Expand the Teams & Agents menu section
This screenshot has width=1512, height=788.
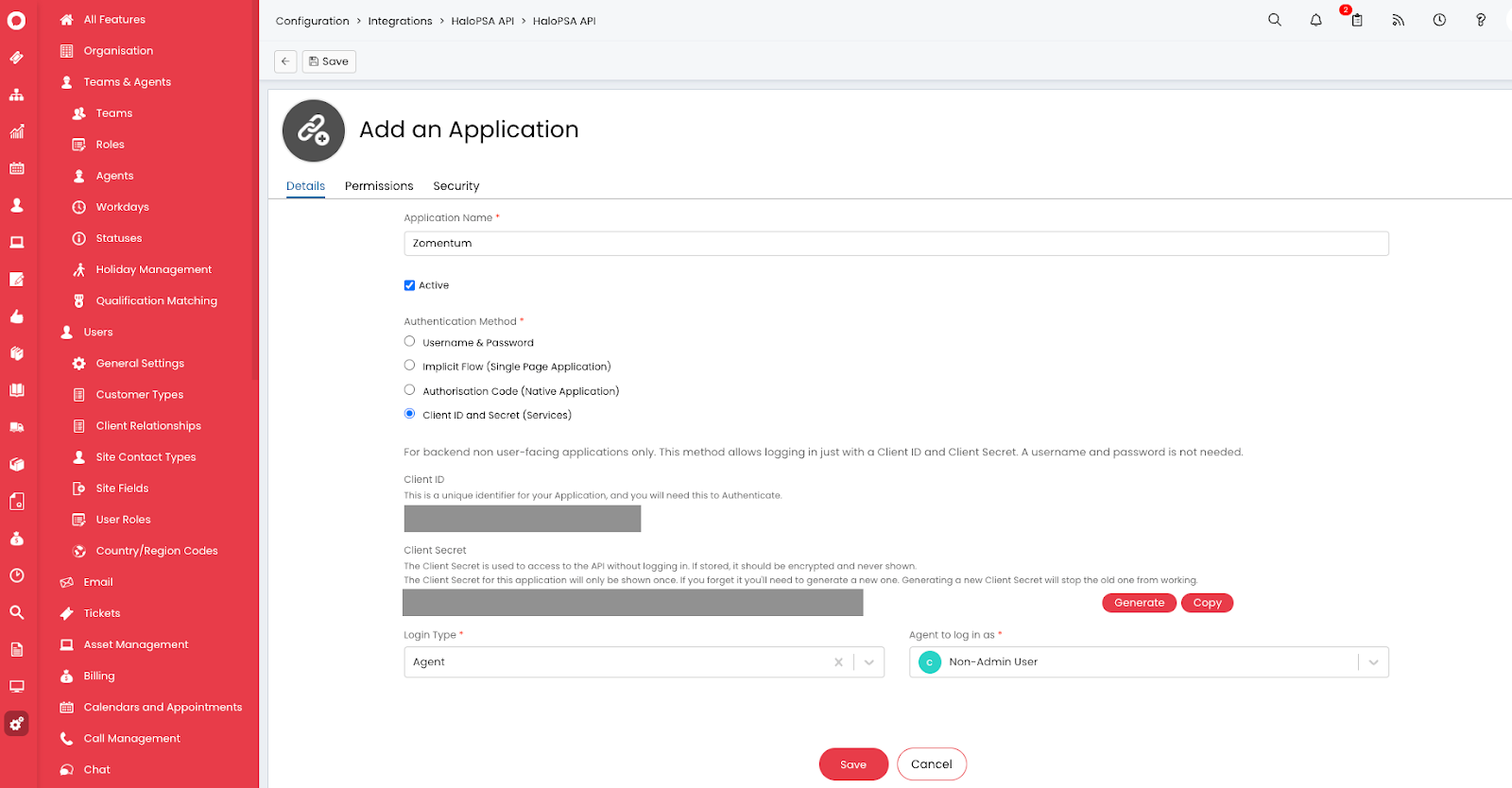pos(128,82)
